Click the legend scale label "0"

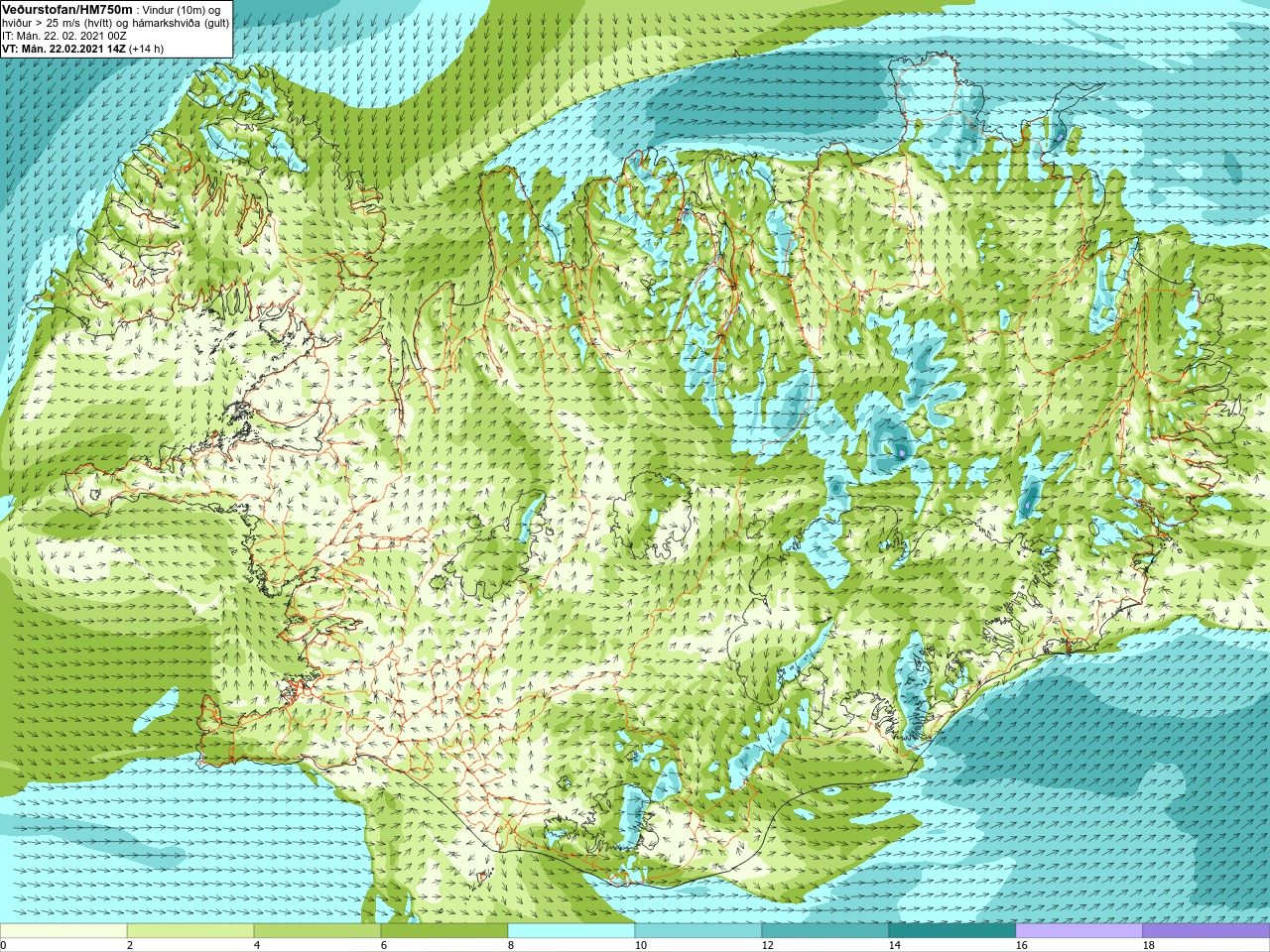[3, 945]
